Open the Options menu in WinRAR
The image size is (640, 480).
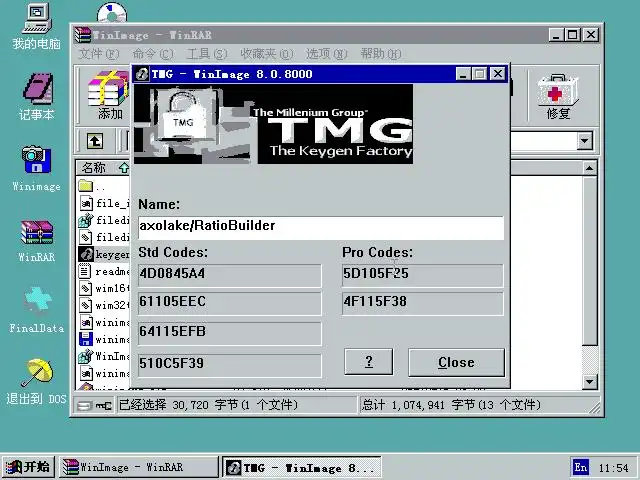(x=327, y=54)
